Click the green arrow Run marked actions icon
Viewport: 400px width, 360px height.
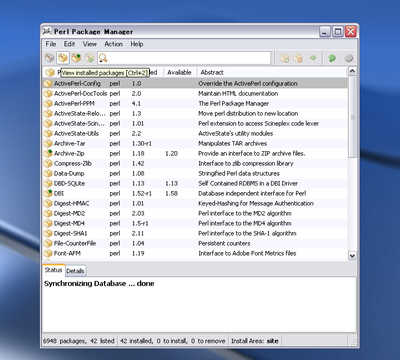point(313,58)
